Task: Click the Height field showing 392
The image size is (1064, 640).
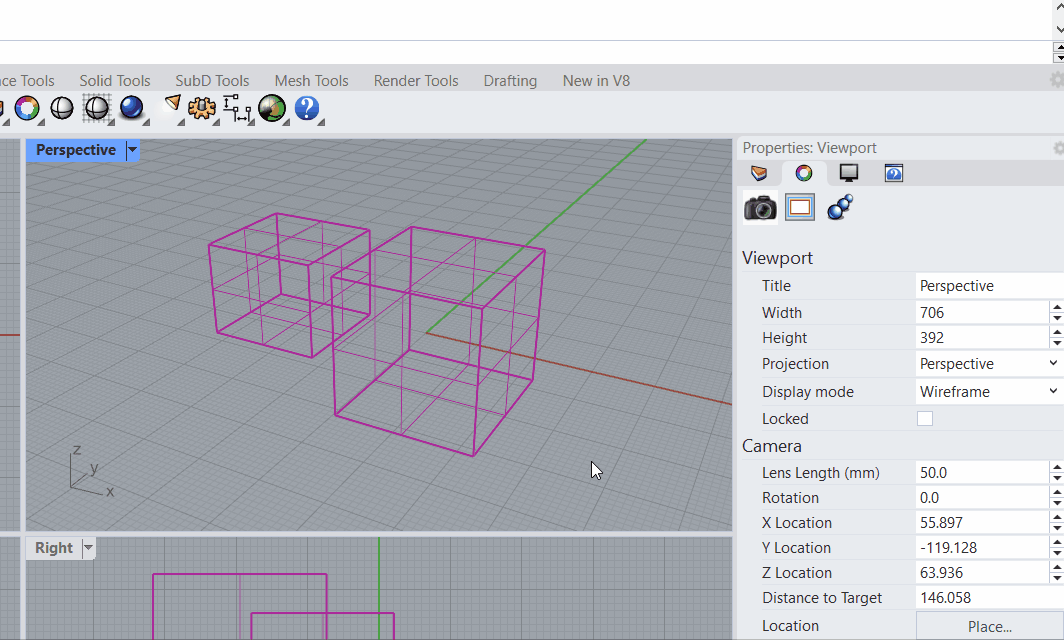Action: 983,338
